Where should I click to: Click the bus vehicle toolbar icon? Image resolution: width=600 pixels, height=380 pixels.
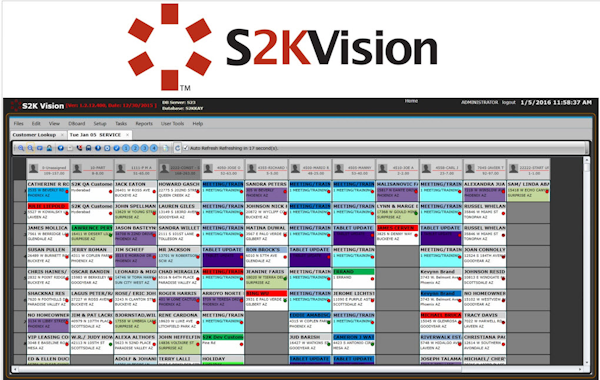[88, 148]
